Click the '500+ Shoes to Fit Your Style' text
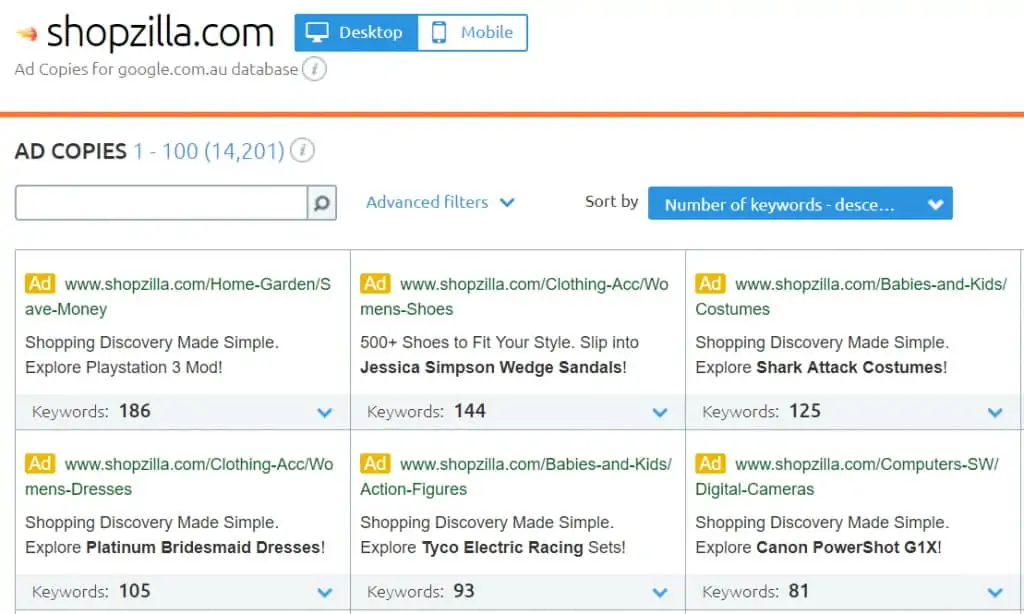 click(466, 342)
